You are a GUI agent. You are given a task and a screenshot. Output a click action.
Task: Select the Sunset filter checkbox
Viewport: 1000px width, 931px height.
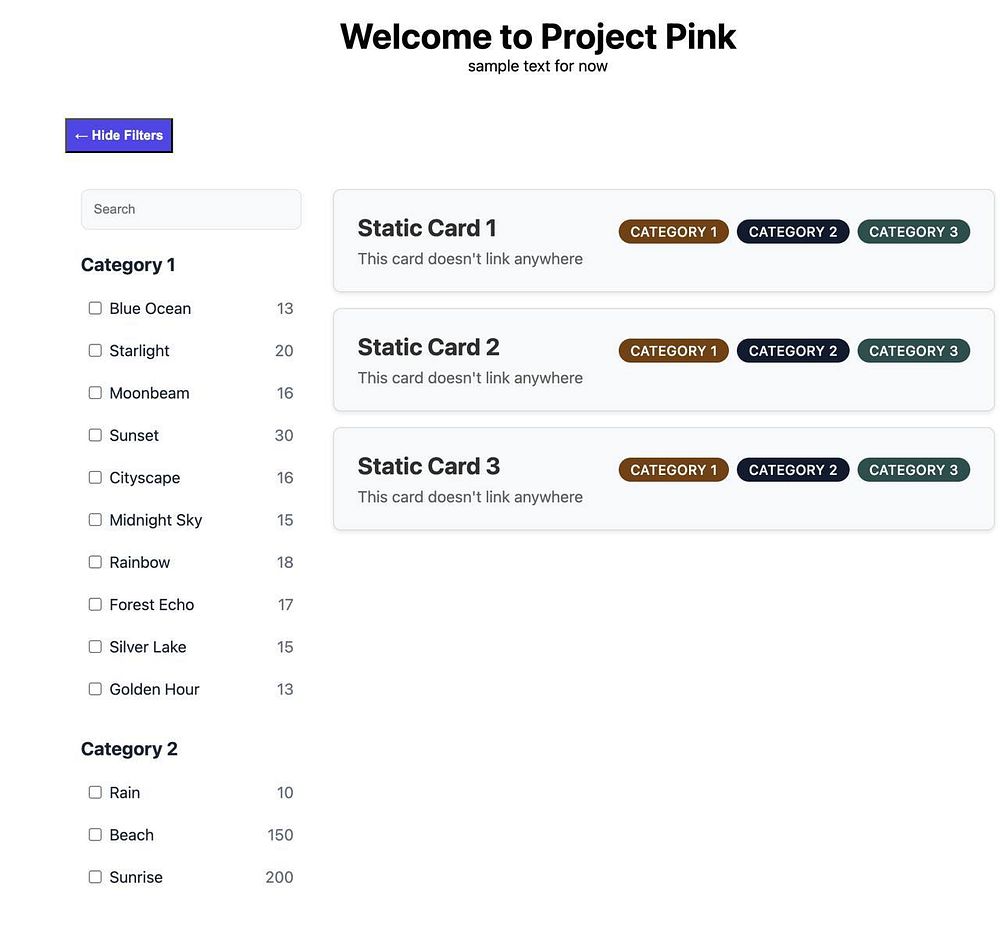[x=95, y=435]
